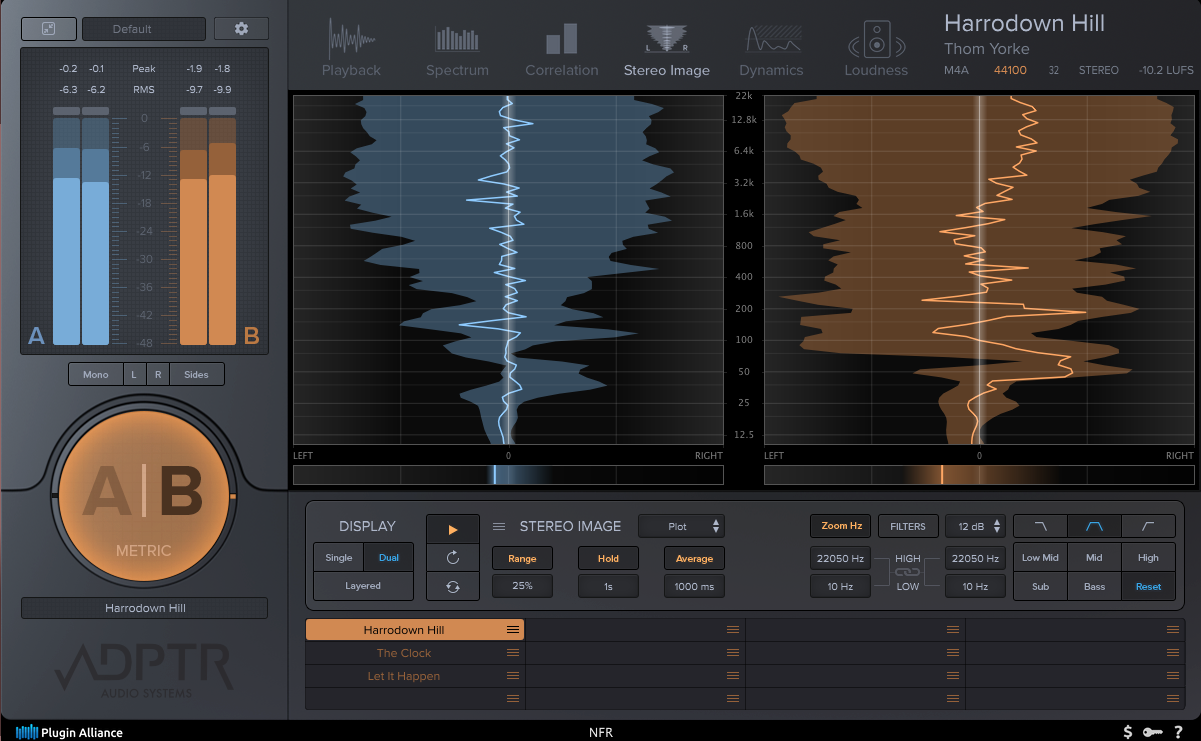Open the Plugin Alliance key icon
Image resolution: width=1201 pixels, height=741 pixels.
pos(1153,732)
